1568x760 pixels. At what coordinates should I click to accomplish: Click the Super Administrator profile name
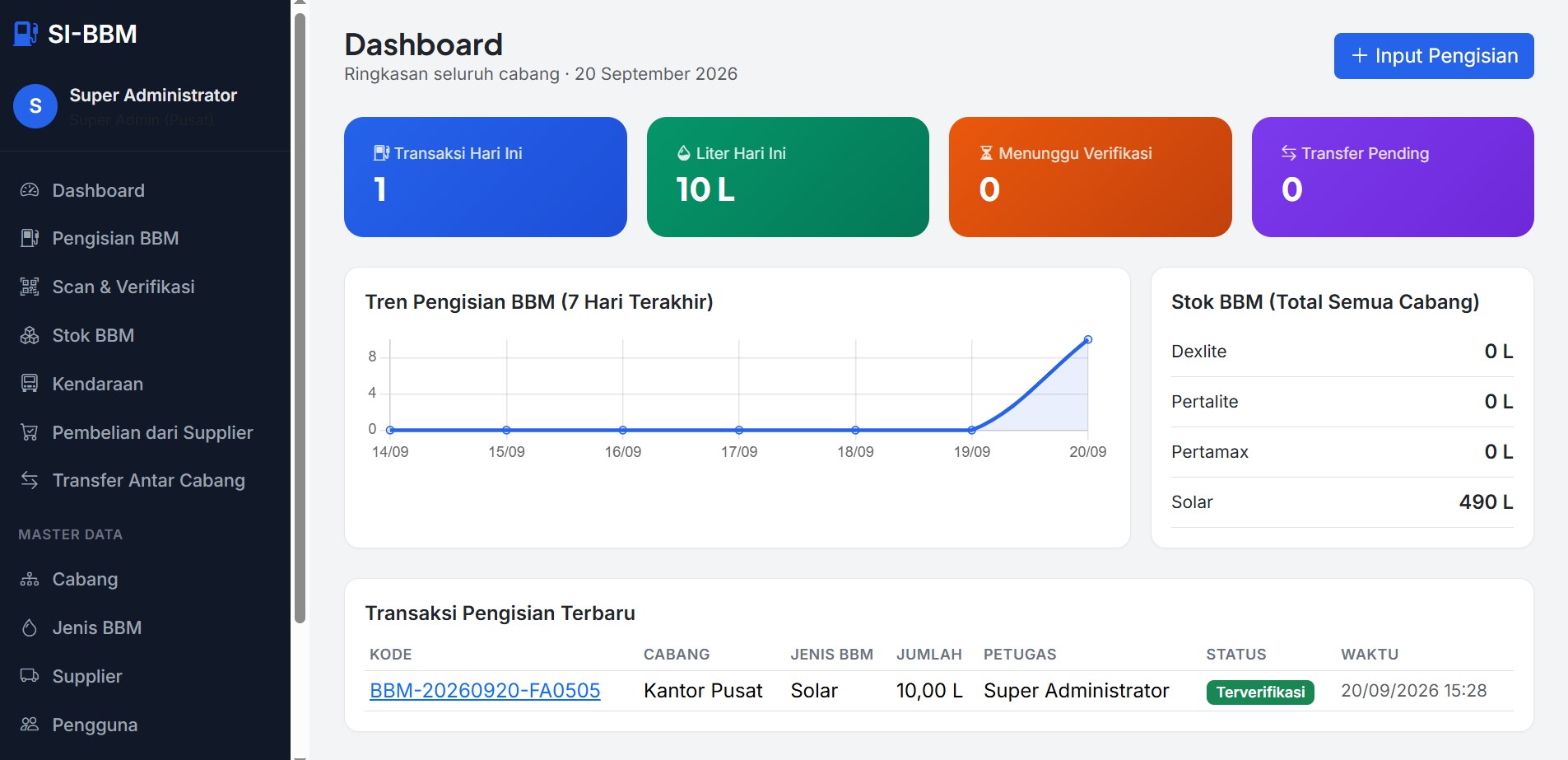(x=153, y=96)
